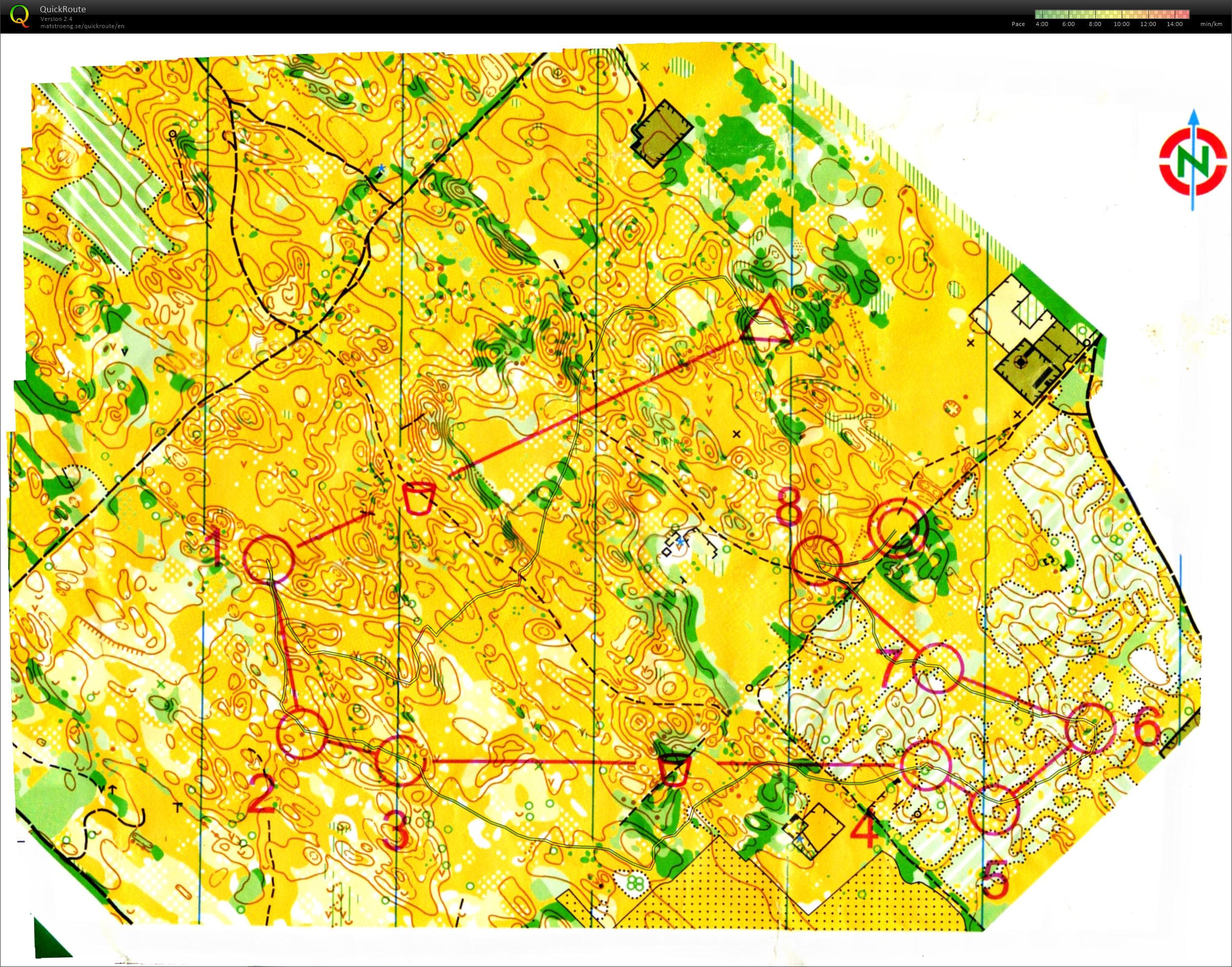Image resolution: width=1232 pixels, height=967 pixels.
Task: Click the drink cup symbol east of control 1
Action: [x=419, y=497]
